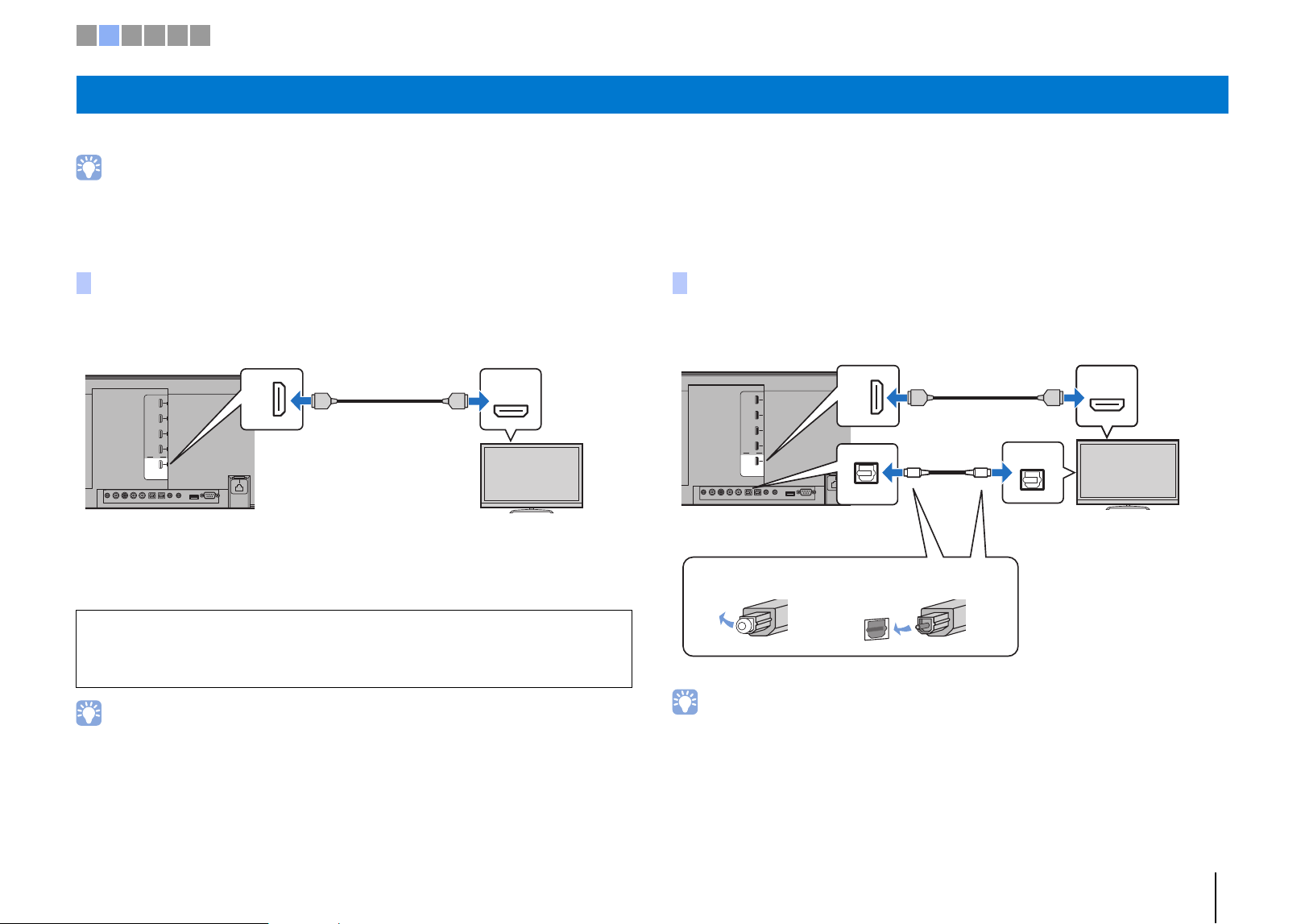Click the light-blue section marker above the optical-cable diagram

(x=680, y=283)
